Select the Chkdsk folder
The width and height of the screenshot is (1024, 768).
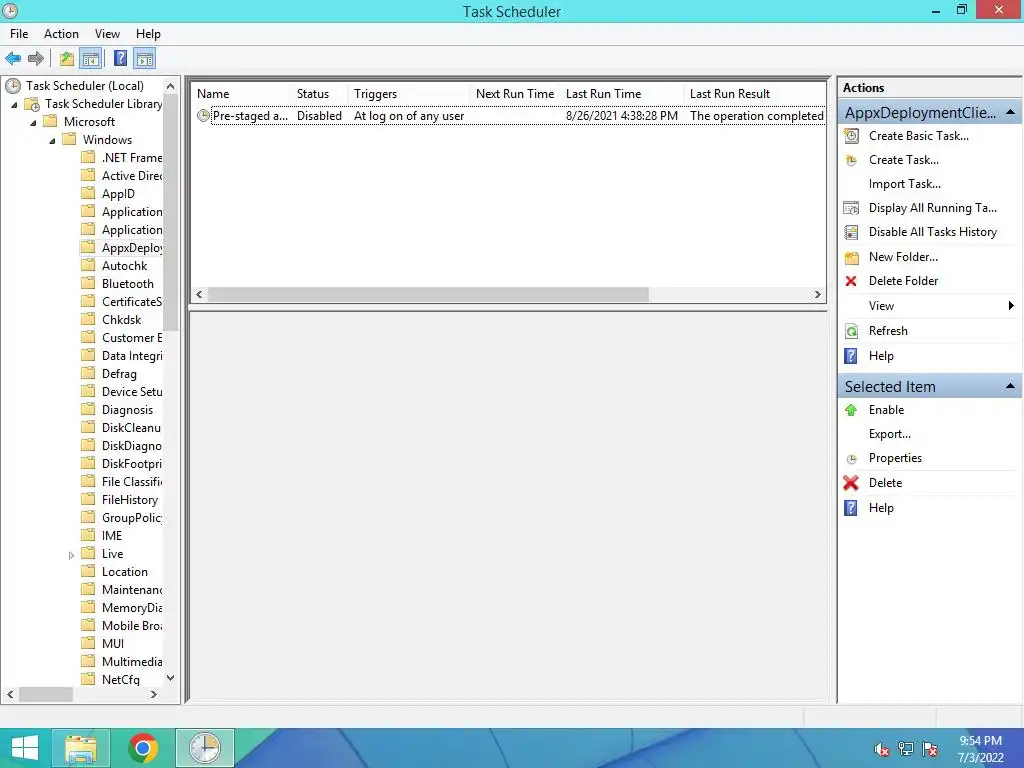[x=121, y=320]
